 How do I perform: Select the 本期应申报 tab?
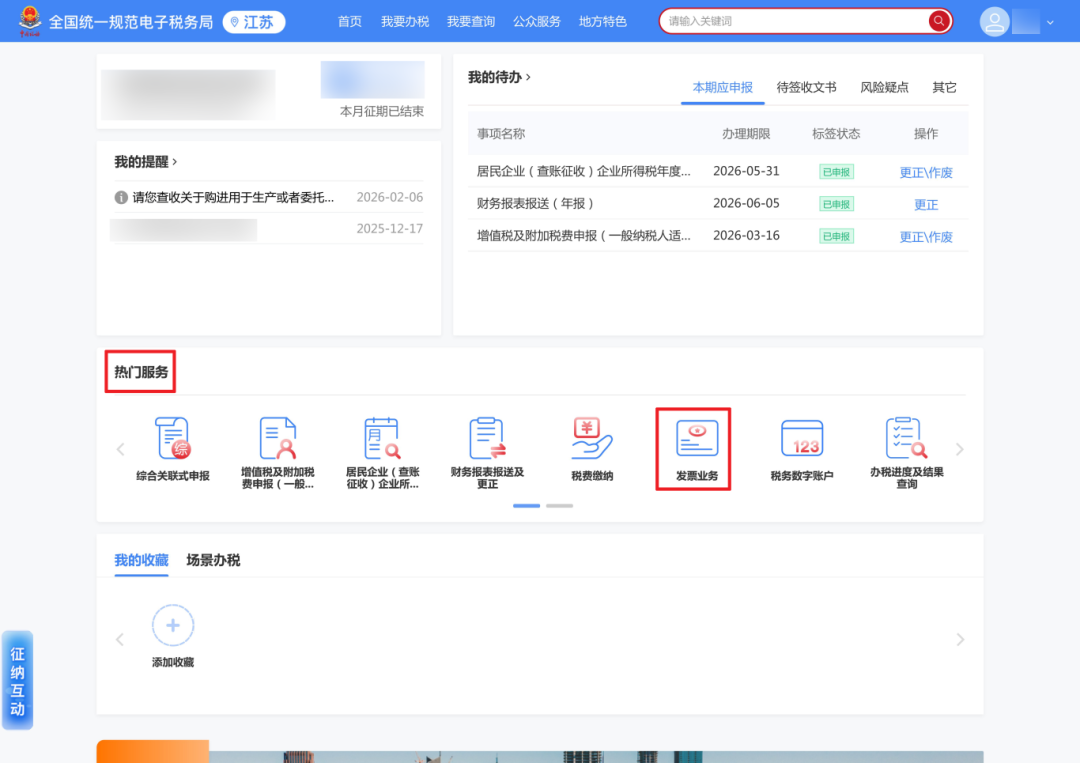[723, 87]
